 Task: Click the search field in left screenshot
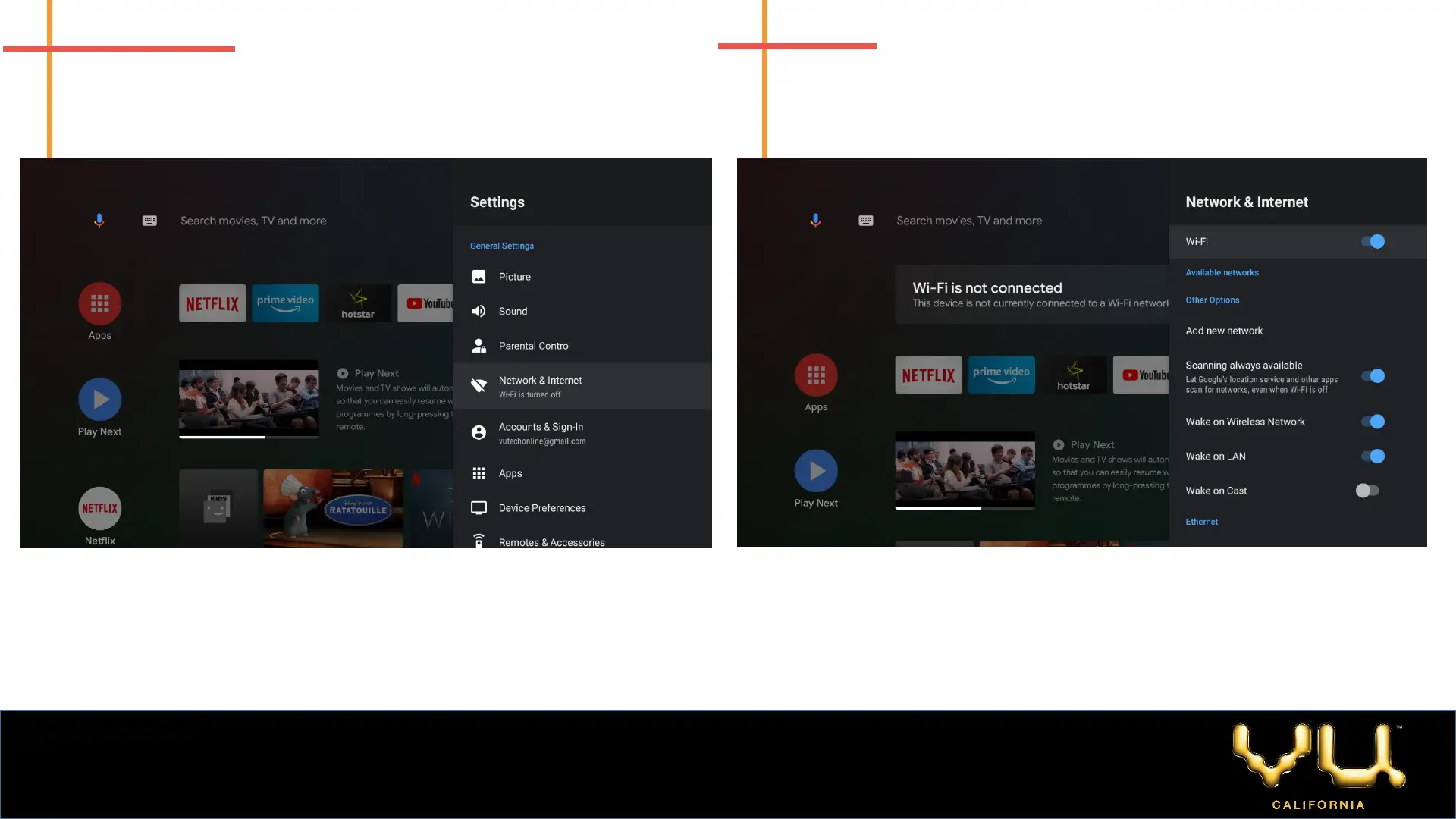coord(253,221)
